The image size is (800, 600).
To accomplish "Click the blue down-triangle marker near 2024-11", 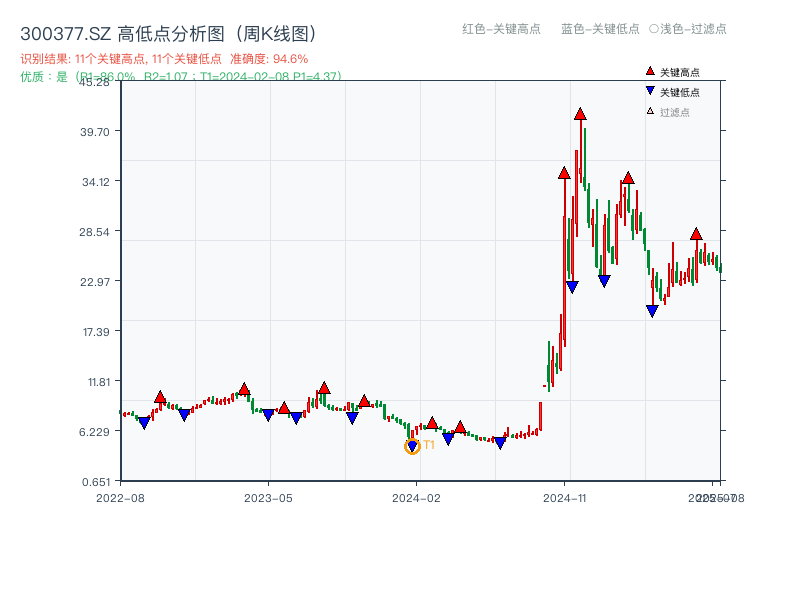I will coord(570,284).
